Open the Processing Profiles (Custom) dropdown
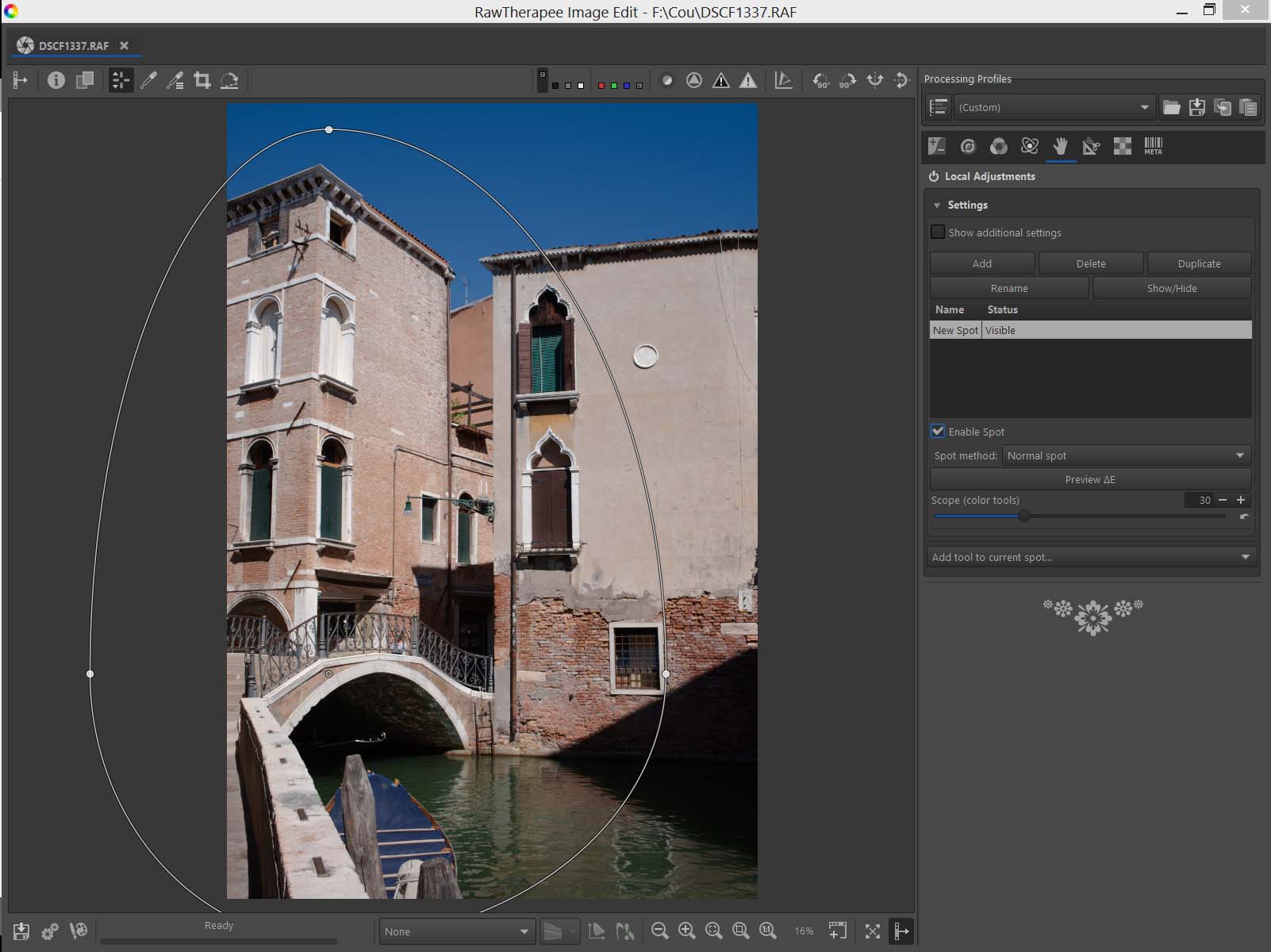 click(x=1054, y=107)
